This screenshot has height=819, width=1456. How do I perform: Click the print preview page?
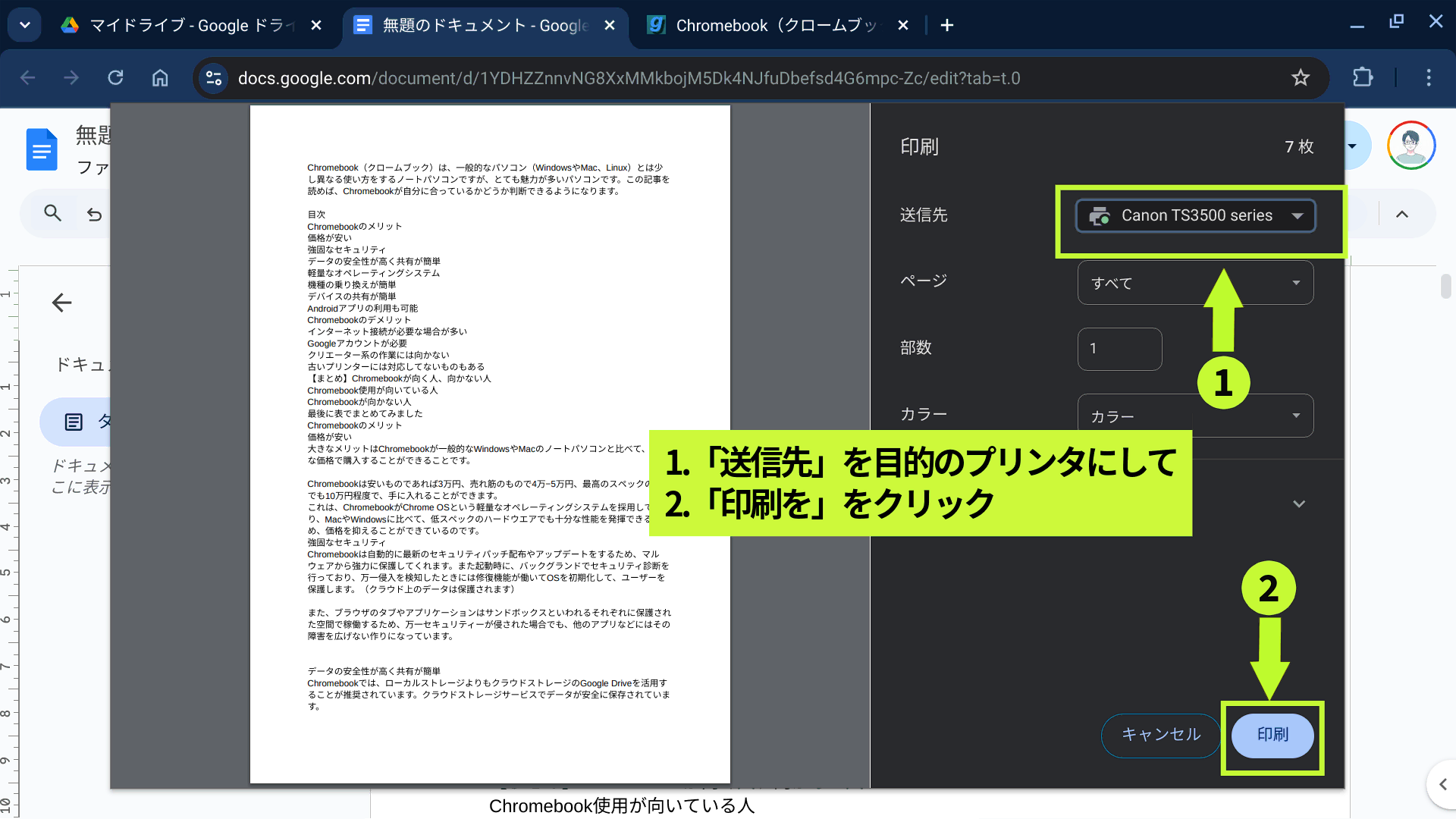pyautogui.click(x=490, y=444)
